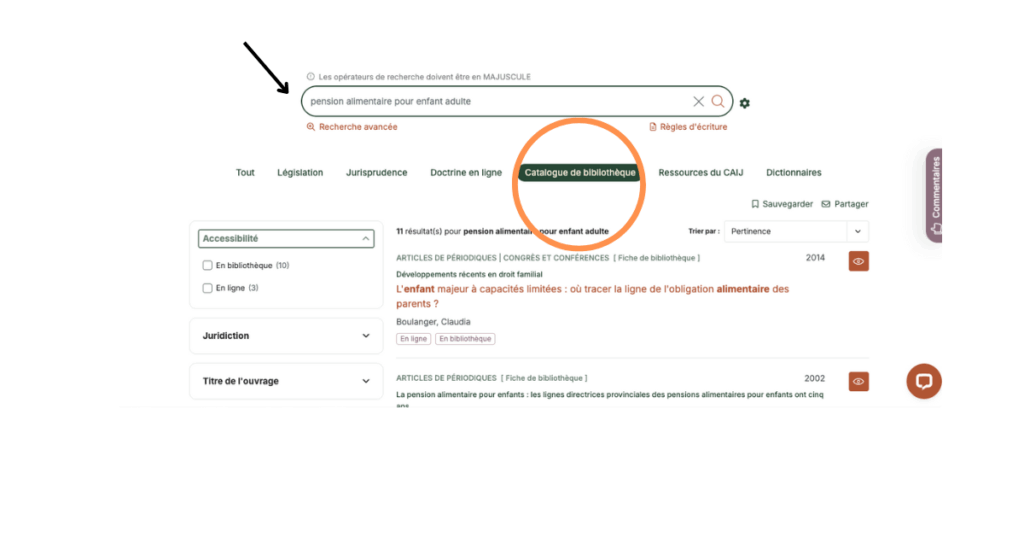
Task: Click eye icon for 2014 result
Action: (858, 261)
